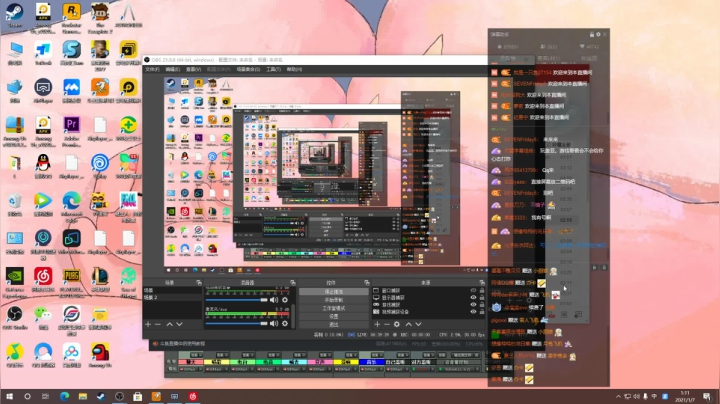Click the 开始录制 start recording button

click(x=333, y=300)
